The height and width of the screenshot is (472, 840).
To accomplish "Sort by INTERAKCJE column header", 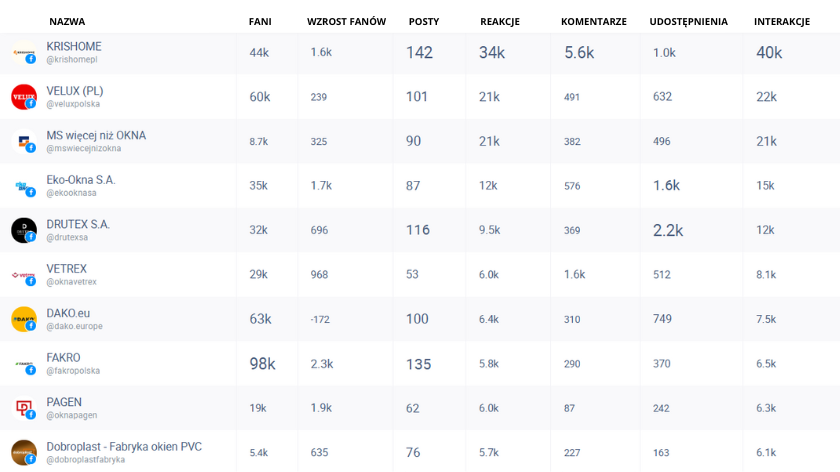I will [782, 21].
